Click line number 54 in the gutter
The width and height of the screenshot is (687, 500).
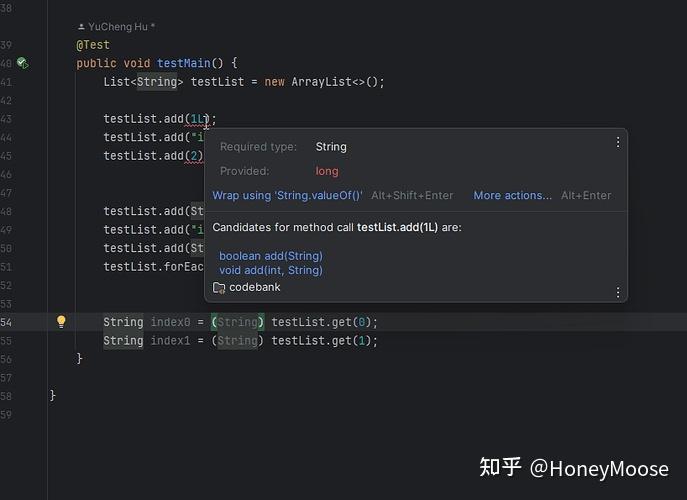[x=6, y=323]
